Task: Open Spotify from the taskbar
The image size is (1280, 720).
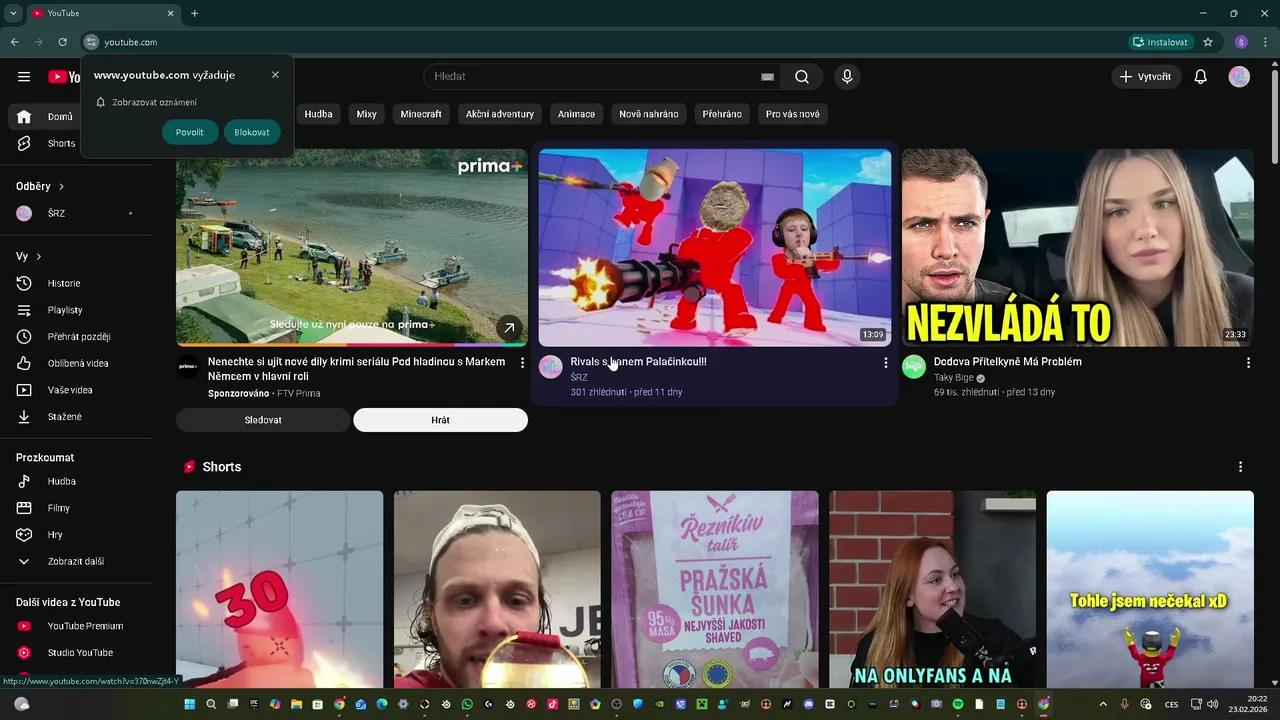Action: coord(958,704)
